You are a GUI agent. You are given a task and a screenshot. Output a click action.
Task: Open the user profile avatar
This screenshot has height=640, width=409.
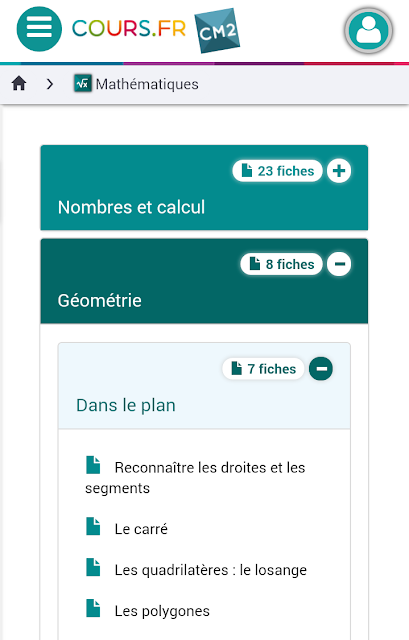point(369,31)
